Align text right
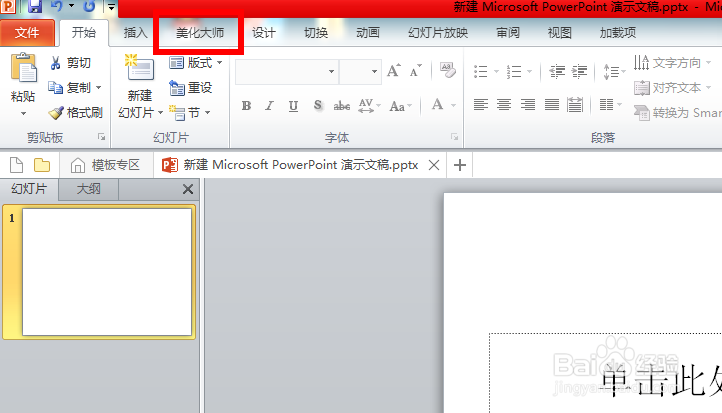This screenshot has width=722, height=413. pyautogui.click(x=528, y=105)
